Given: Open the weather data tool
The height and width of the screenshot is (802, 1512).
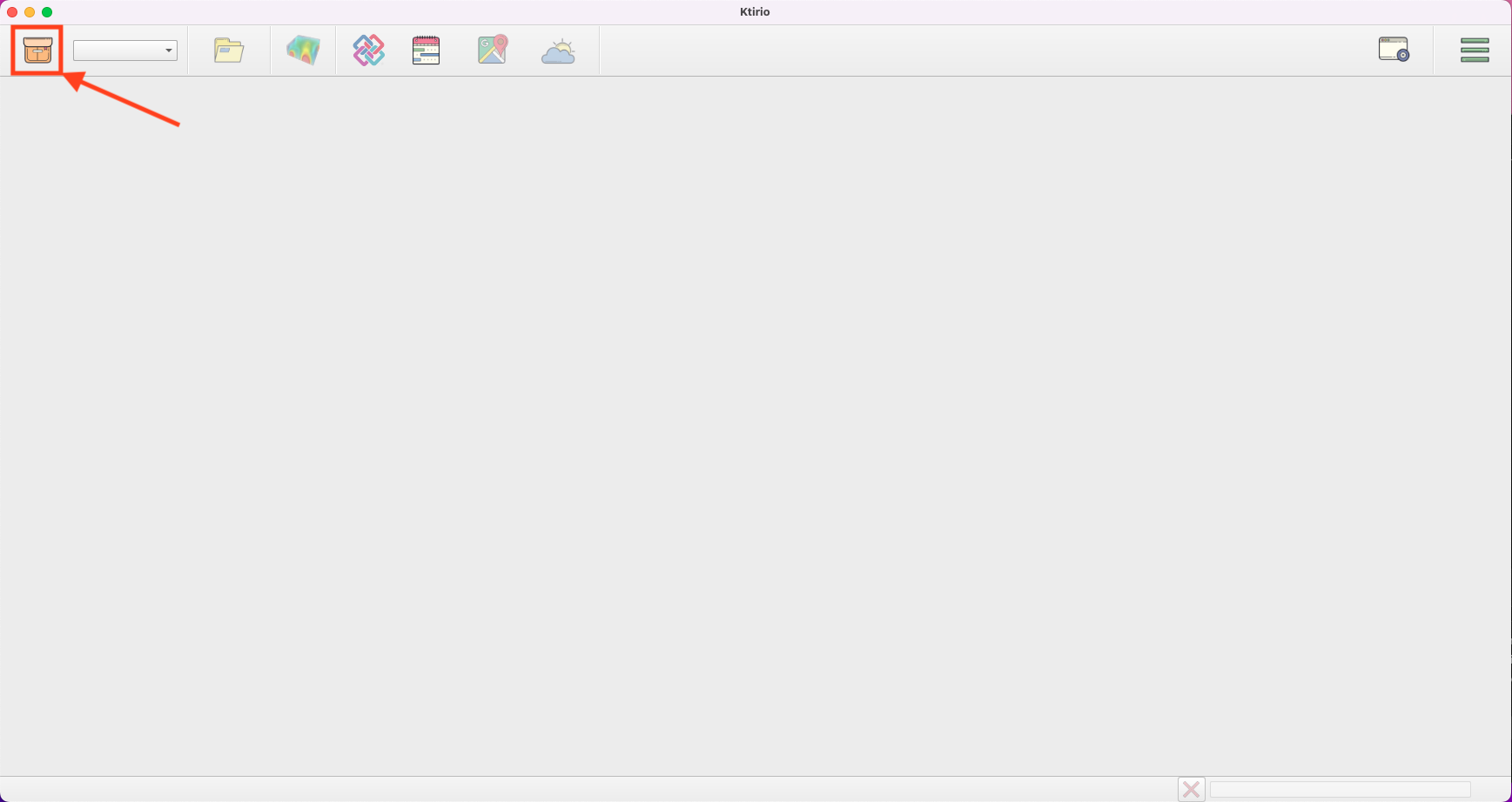Looking at the screenshot, I should click(558, 50).
